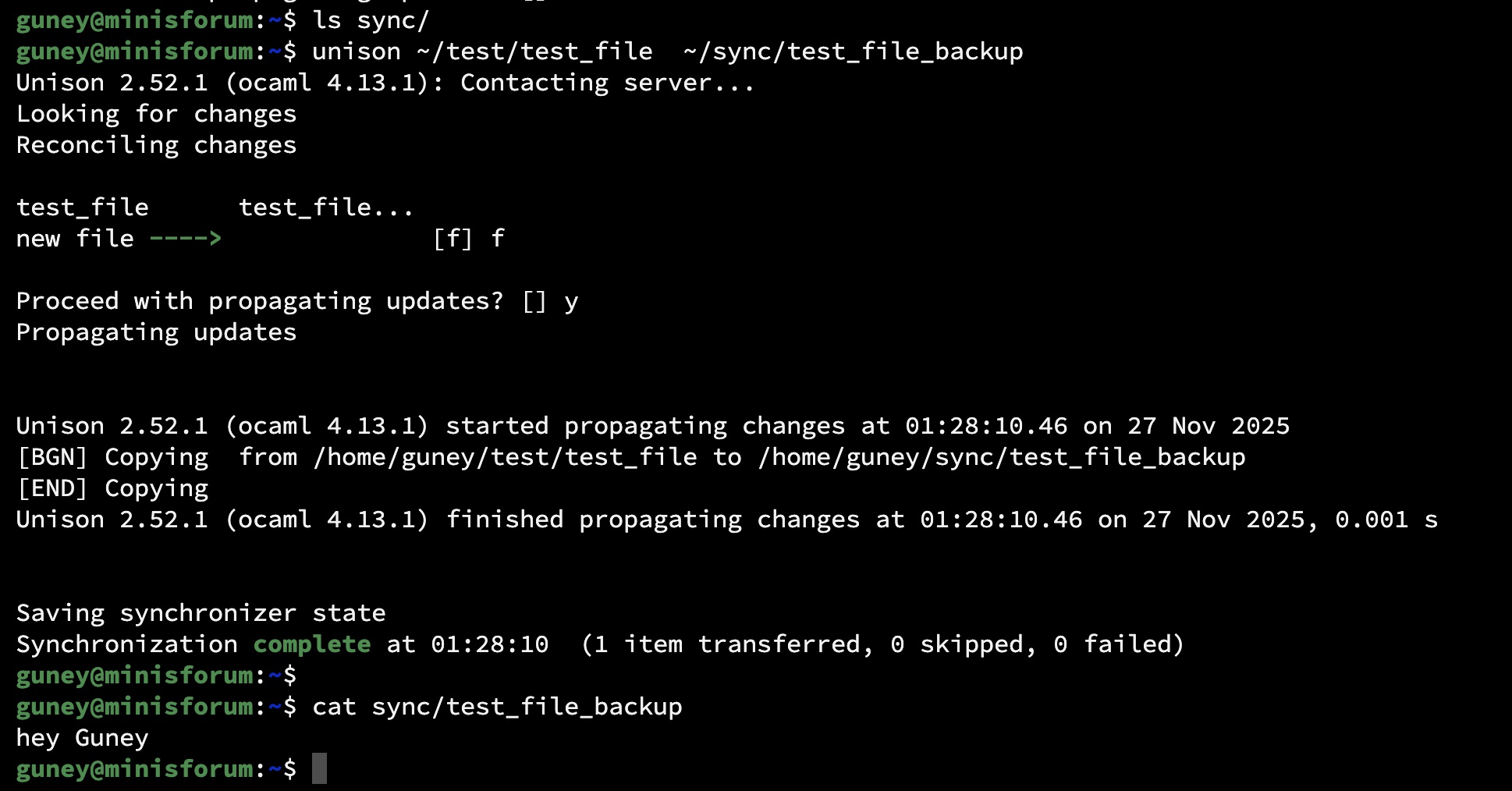Image resolution: width=1512 pixels, height=791 pixels.
Task: Click the "Reconciling changes" line
Action: tap(156, 145)
